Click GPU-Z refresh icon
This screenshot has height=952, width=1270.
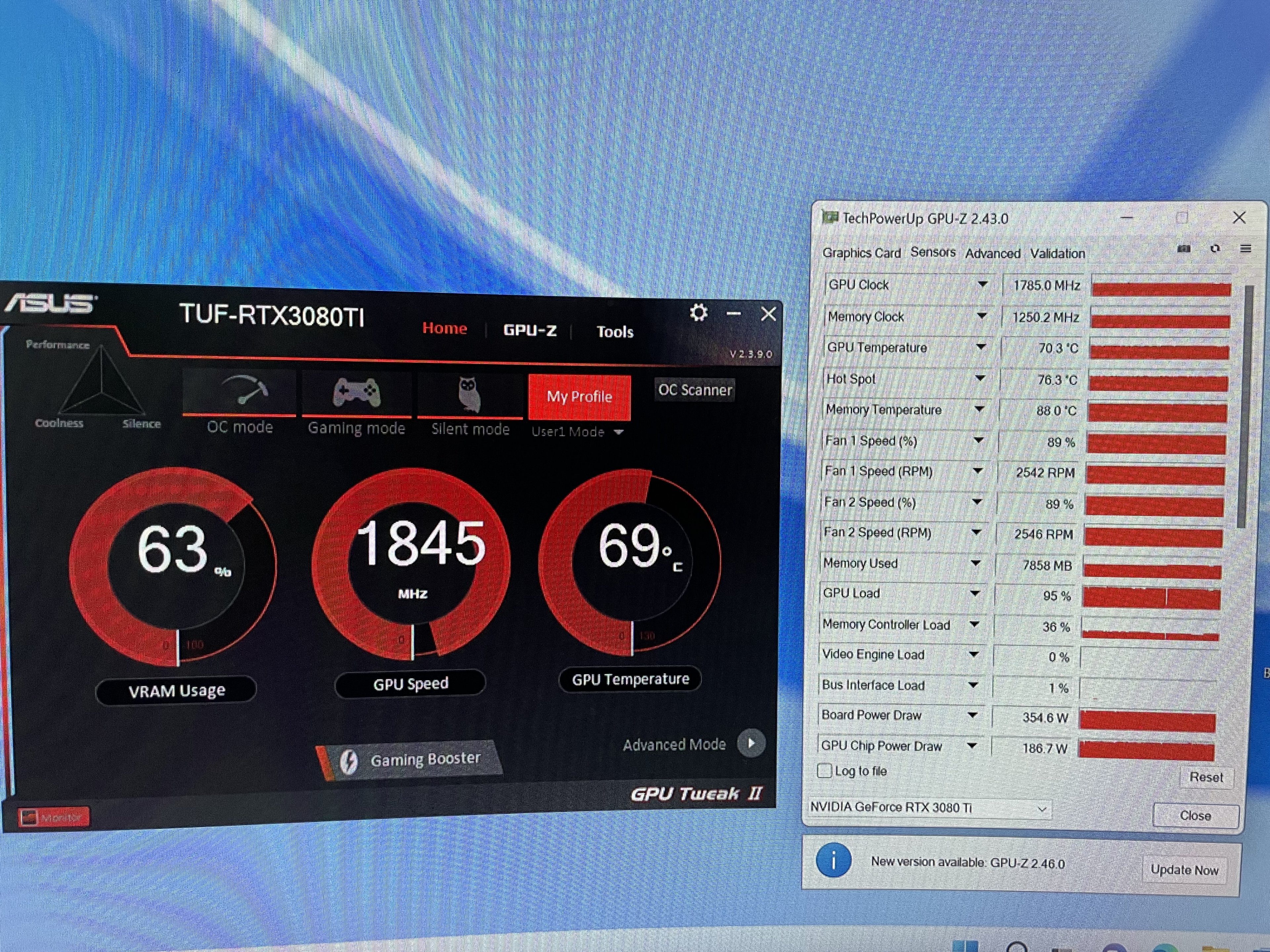1215,249
